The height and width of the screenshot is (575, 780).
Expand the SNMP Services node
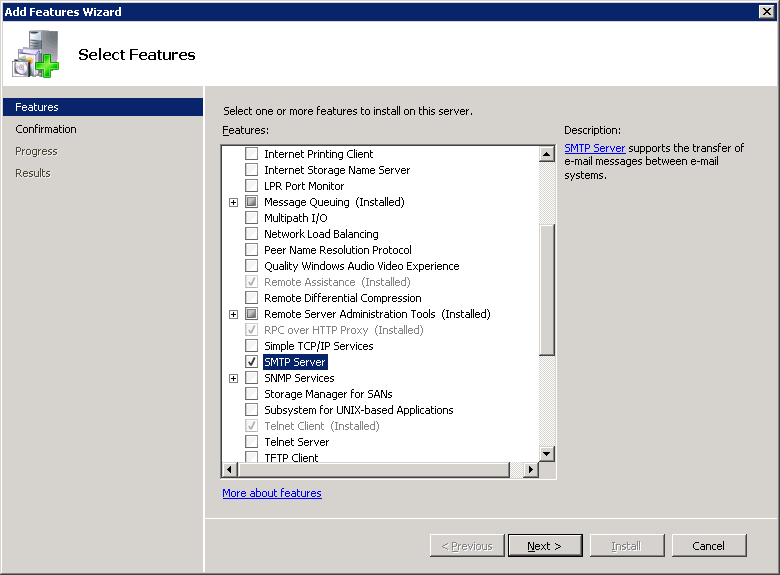[233, 378]
